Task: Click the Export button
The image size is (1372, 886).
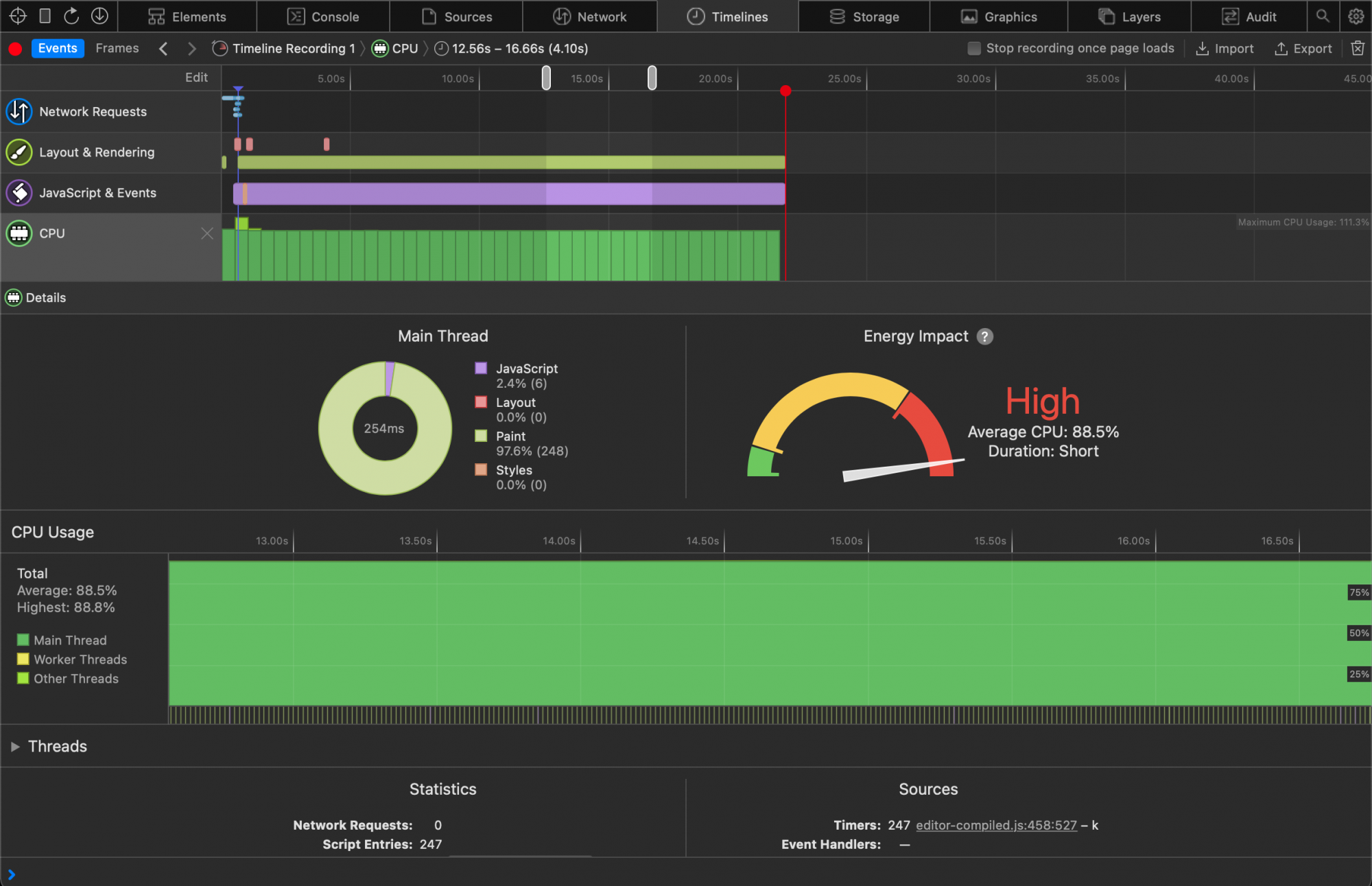Action: pos(1303,48)
